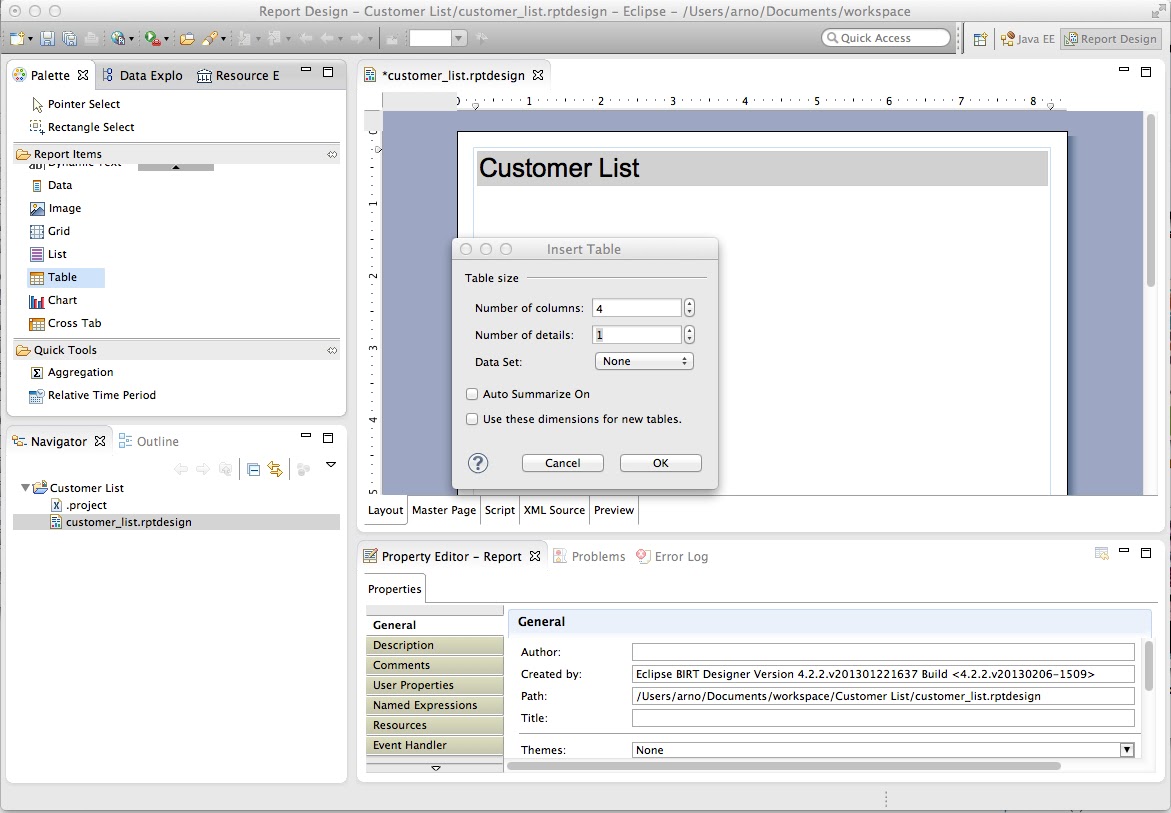Switch to the Error Log tab
The width and height of the screenshot is (1171, 813).
[x=672, y=556]
